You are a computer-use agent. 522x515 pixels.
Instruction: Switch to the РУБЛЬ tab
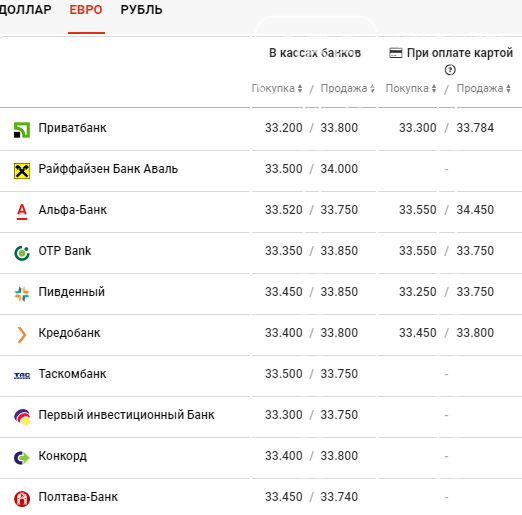[x=141, y=10]
